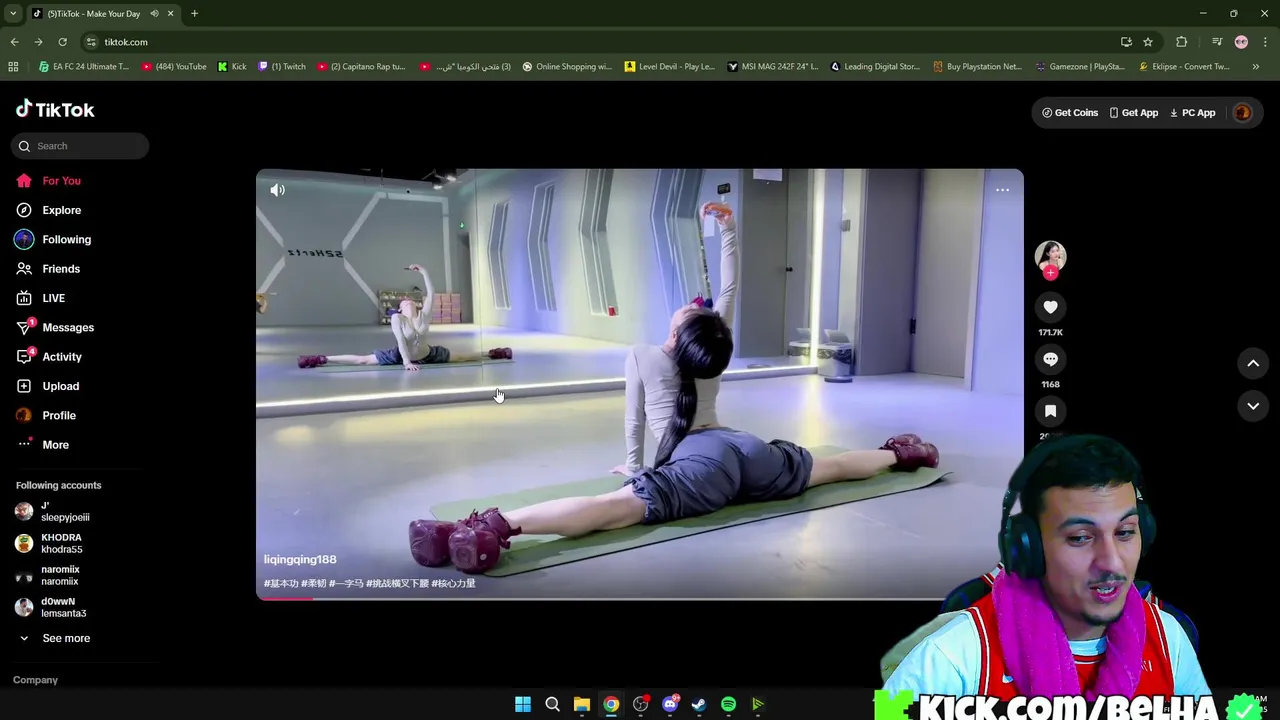Image resolution: width=1280 pixels, height=720 pixels.
Task: Click the browser forward arrow
Action: click(38, 42)
